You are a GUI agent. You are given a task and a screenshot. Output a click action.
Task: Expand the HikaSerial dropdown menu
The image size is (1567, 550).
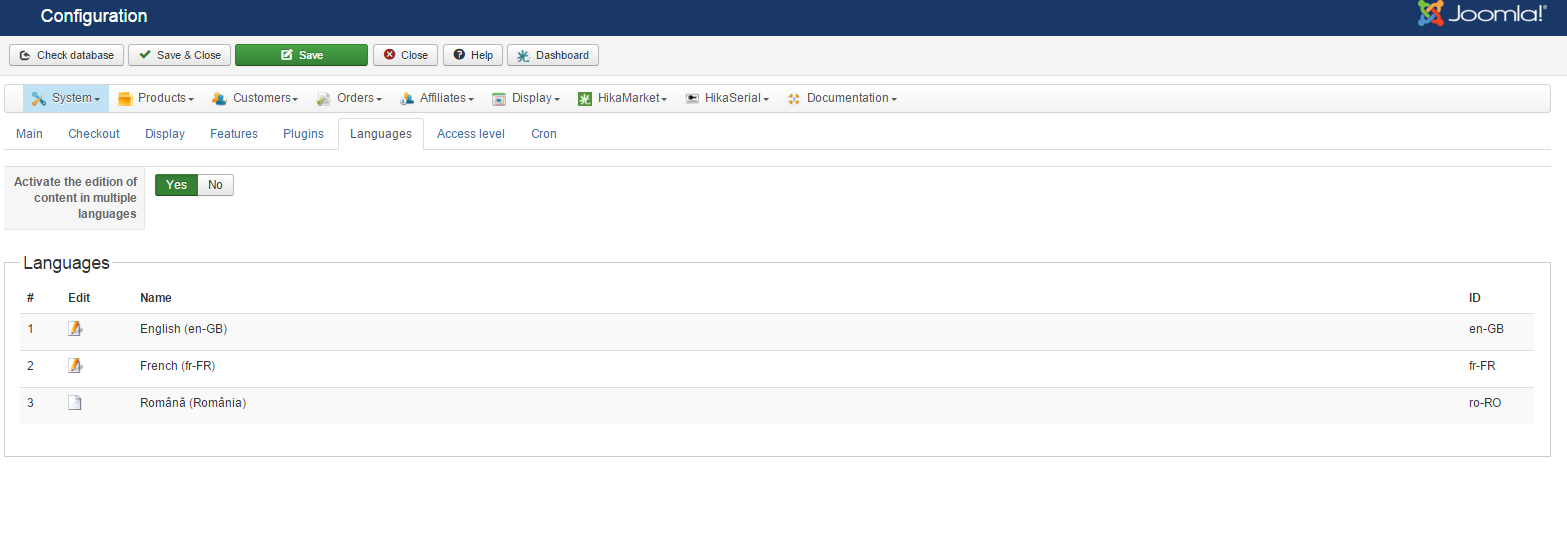[727, 98]
